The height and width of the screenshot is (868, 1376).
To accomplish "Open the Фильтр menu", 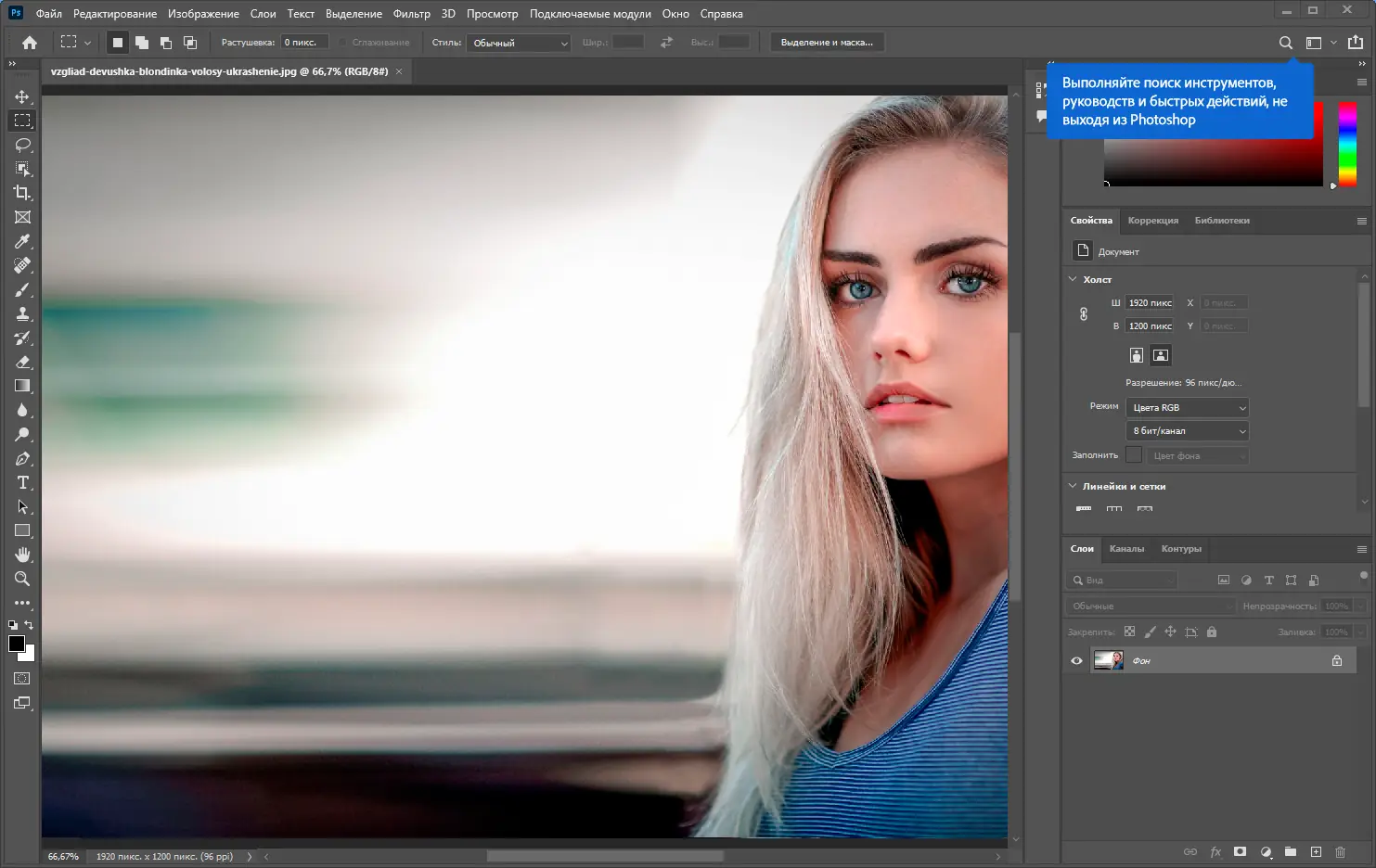I will tap(411, 13).
